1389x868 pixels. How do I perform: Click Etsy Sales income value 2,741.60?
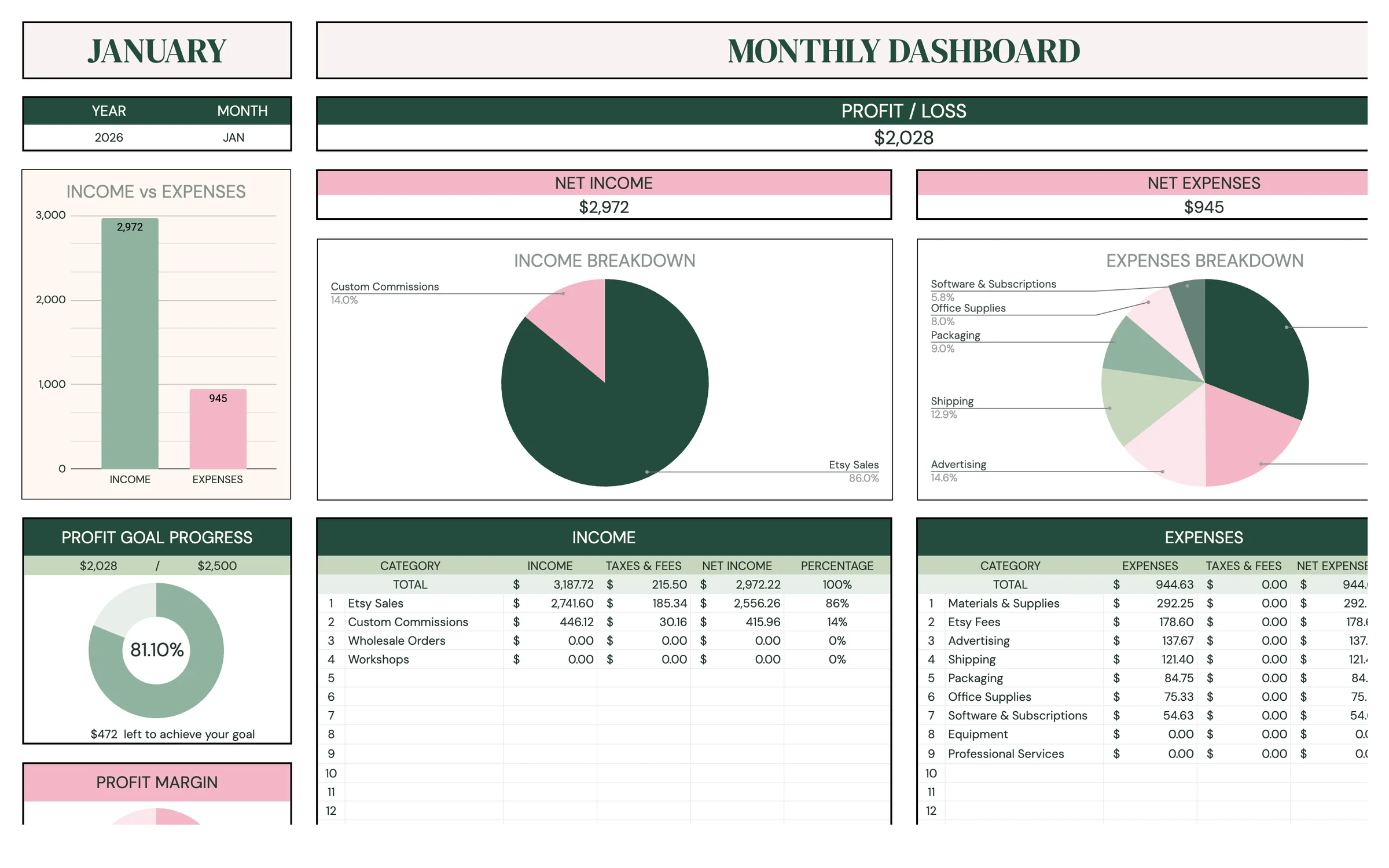click(x=572, y=603)
